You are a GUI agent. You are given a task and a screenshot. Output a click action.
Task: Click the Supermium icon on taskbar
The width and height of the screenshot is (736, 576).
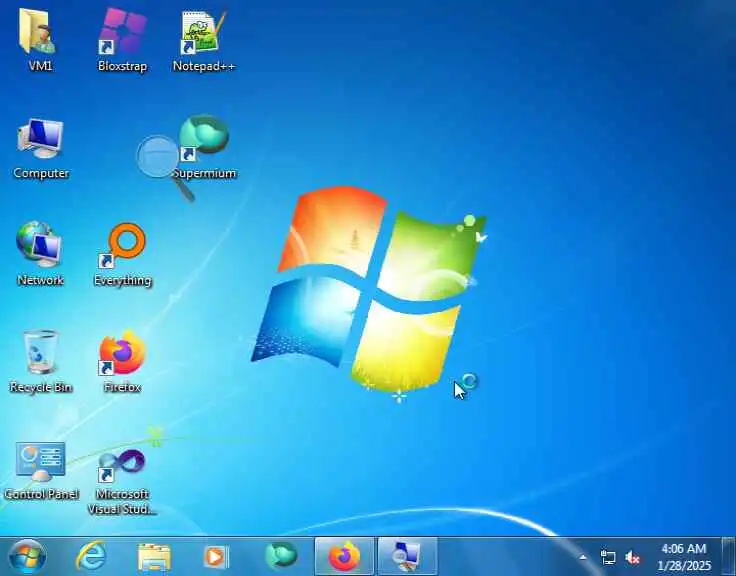pos(282,556)
